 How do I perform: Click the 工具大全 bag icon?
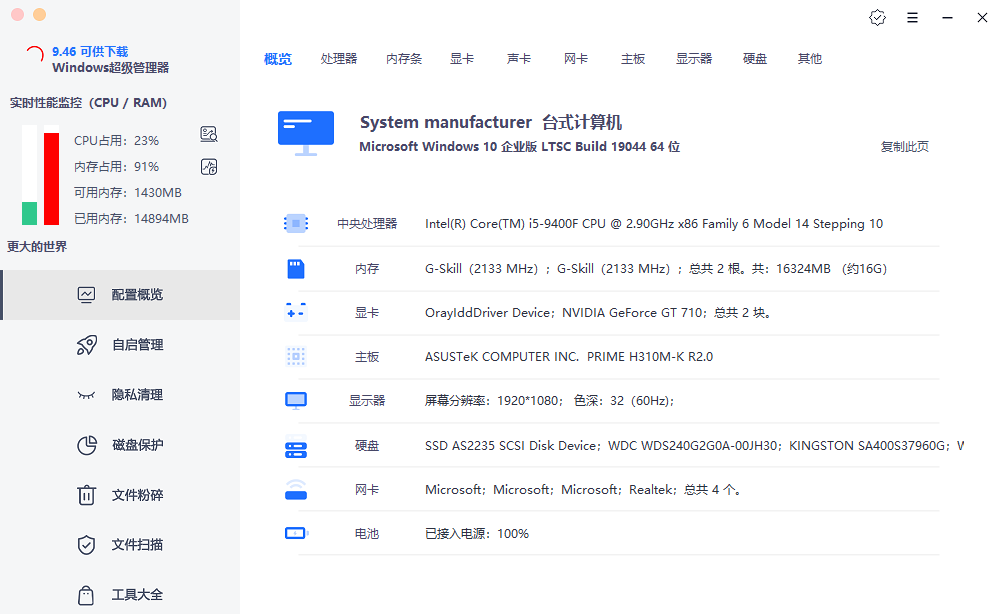(86, 595)
